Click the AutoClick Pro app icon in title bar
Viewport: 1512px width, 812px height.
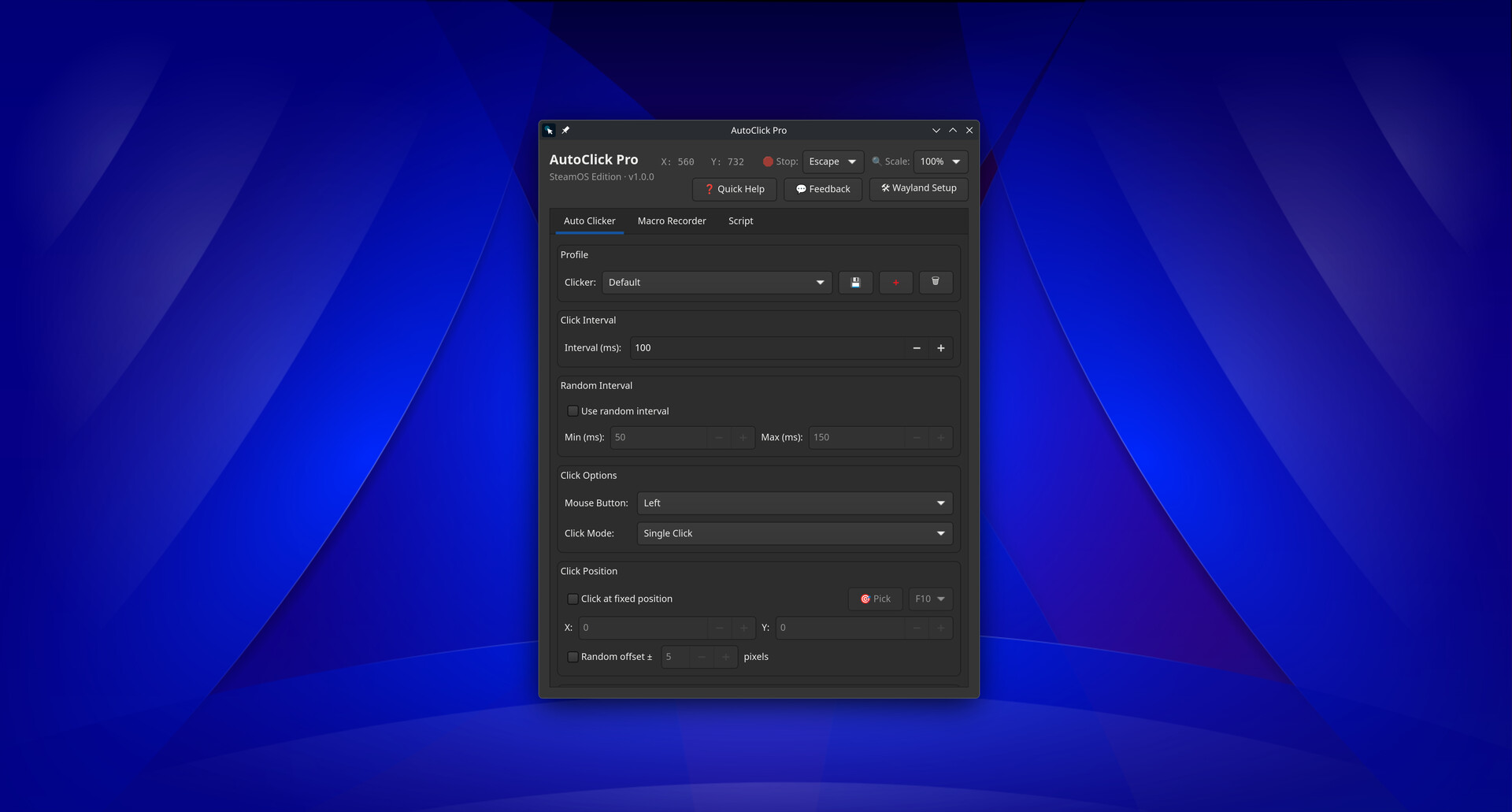point(549,130)
